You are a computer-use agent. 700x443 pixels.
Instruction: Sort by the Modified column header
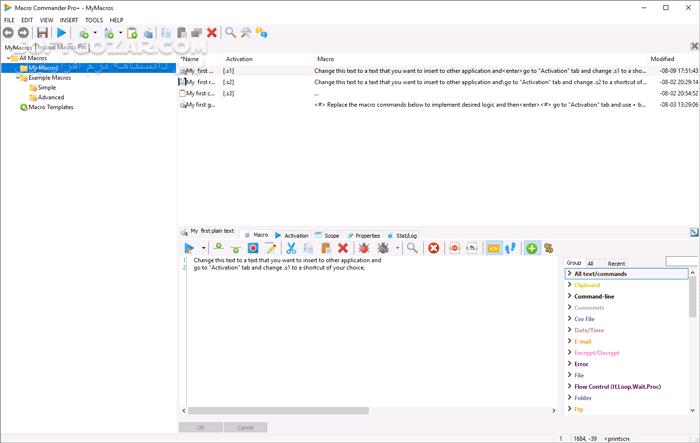(x=662, y=59)
